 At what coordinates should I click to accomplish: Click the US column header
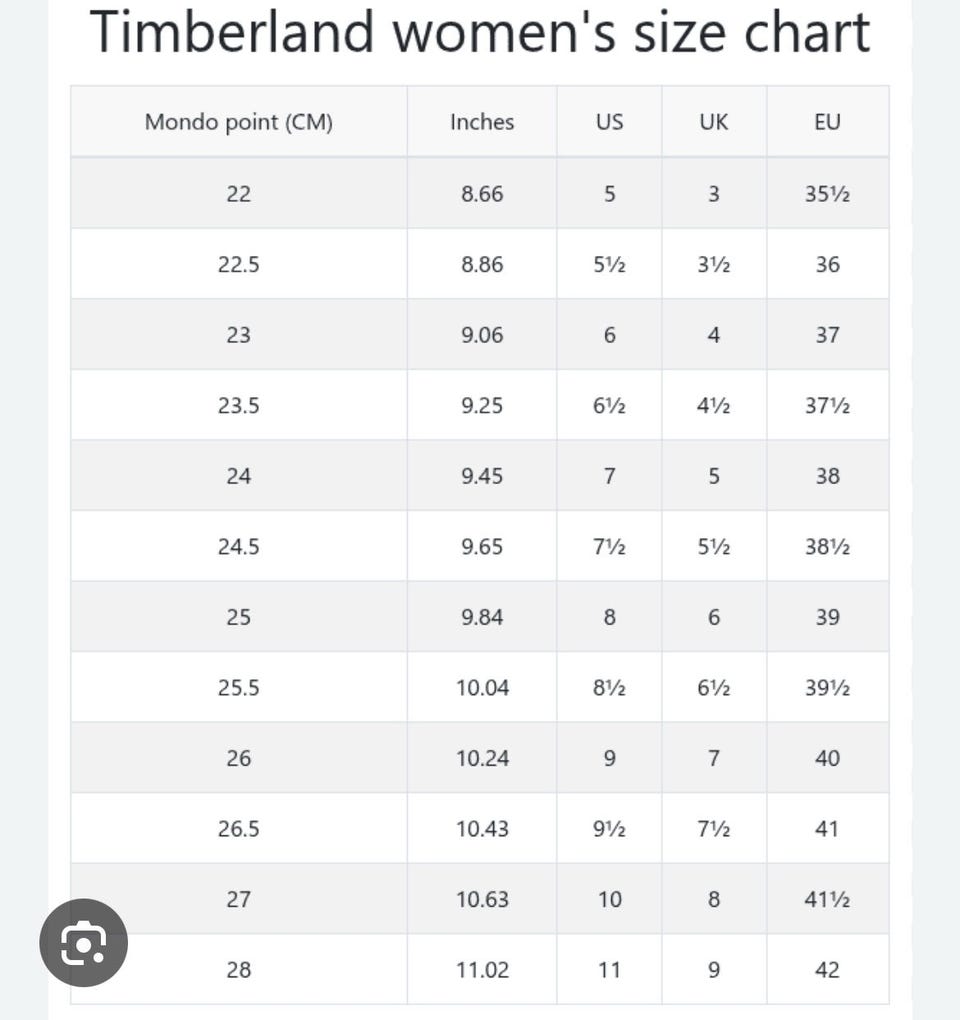coord(609,122)
